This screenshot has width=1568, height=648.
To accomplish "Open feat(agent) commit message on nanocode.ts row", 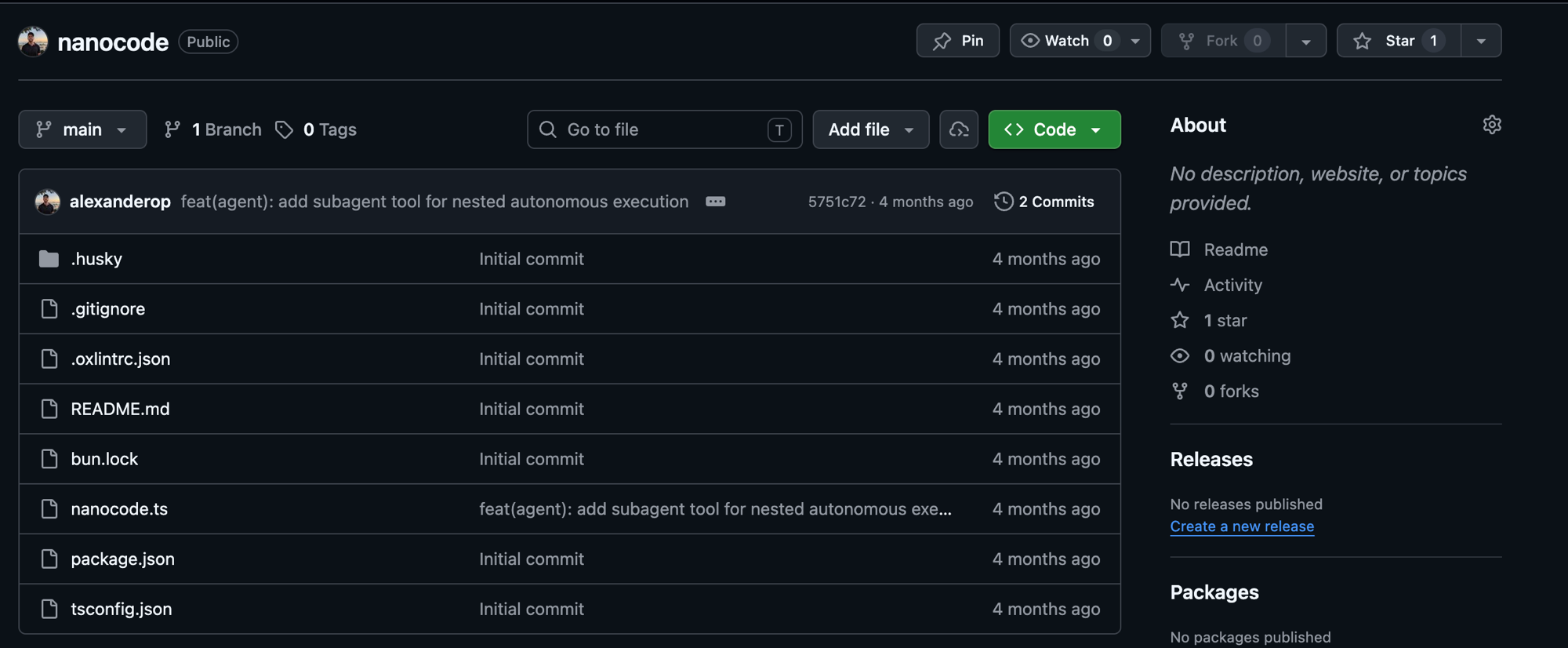I will click(715, 509).
